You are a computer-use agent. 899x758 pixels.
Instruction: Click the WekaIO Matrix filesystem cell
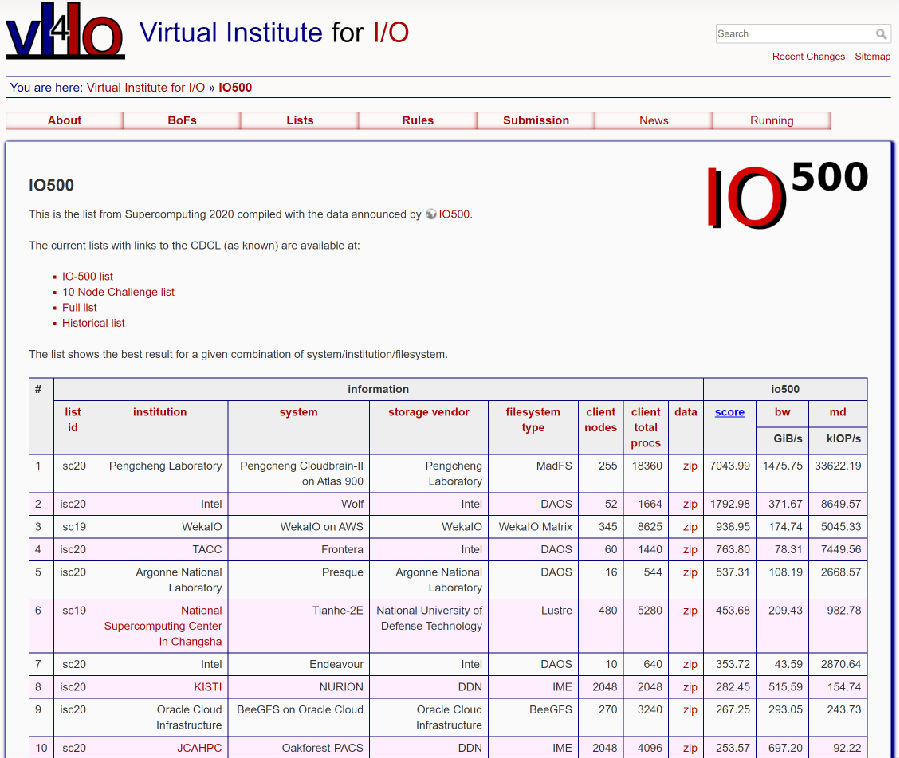point(536,526)
